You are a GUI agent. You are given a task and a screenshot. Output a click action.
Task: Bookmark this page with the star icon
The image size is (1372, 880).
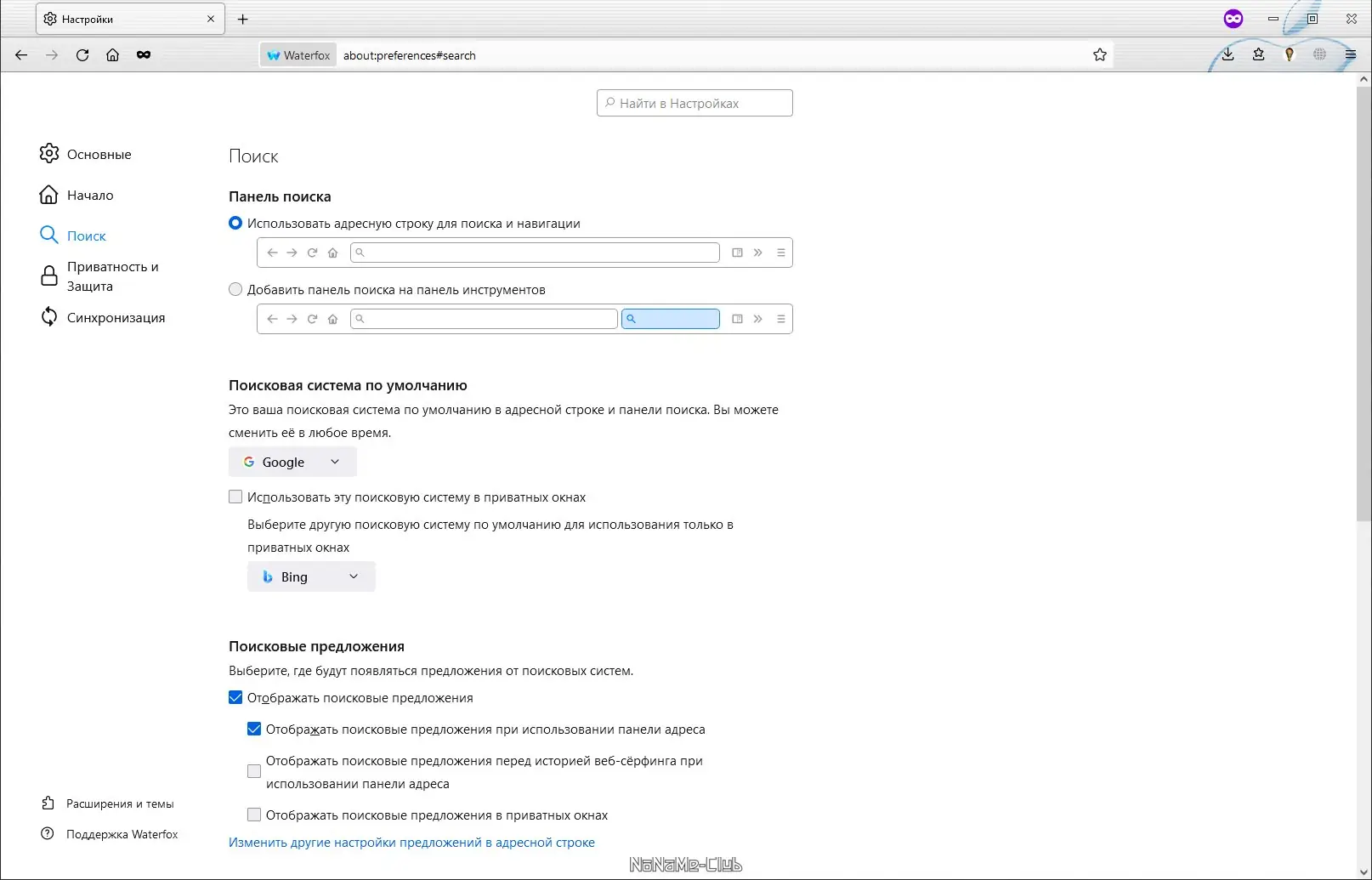pyautogui.click(x=1100, y=55)
